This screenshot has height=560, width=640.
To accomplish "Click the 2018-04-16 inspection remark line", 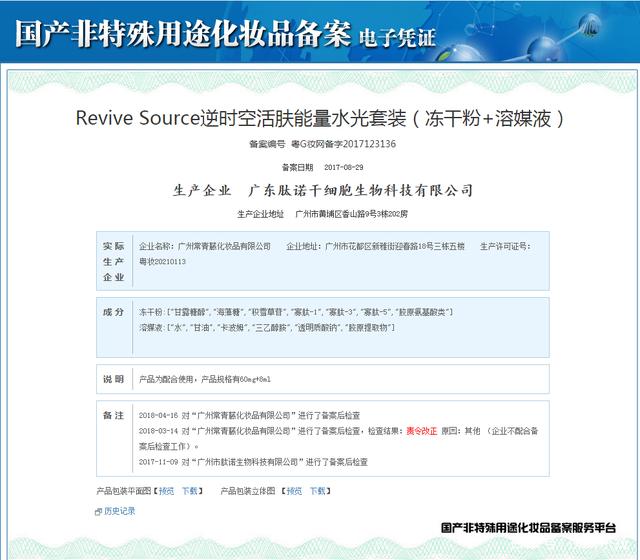I will [249, 416].
